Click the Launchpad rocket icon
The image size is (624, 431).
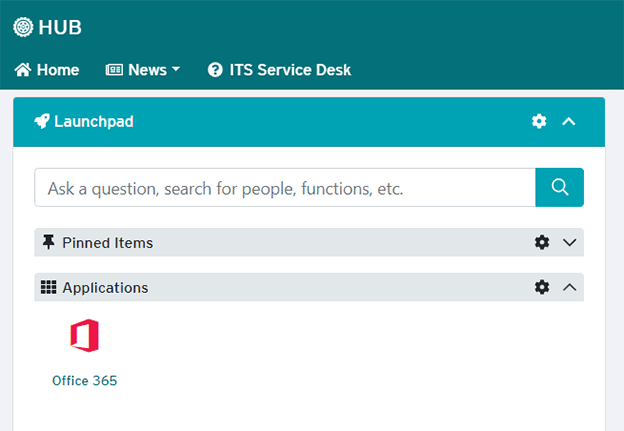42,122
